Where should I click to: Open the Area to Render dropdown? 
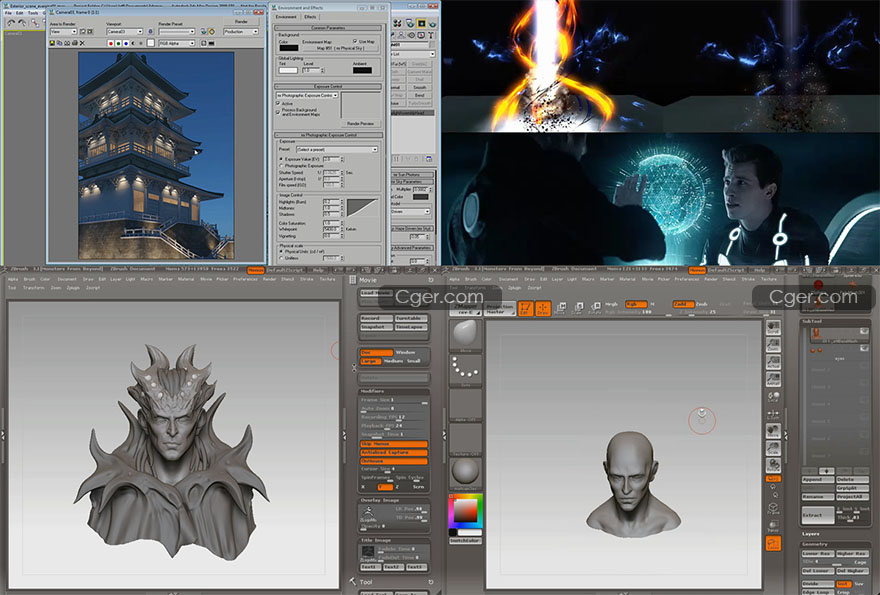(63, 32)
